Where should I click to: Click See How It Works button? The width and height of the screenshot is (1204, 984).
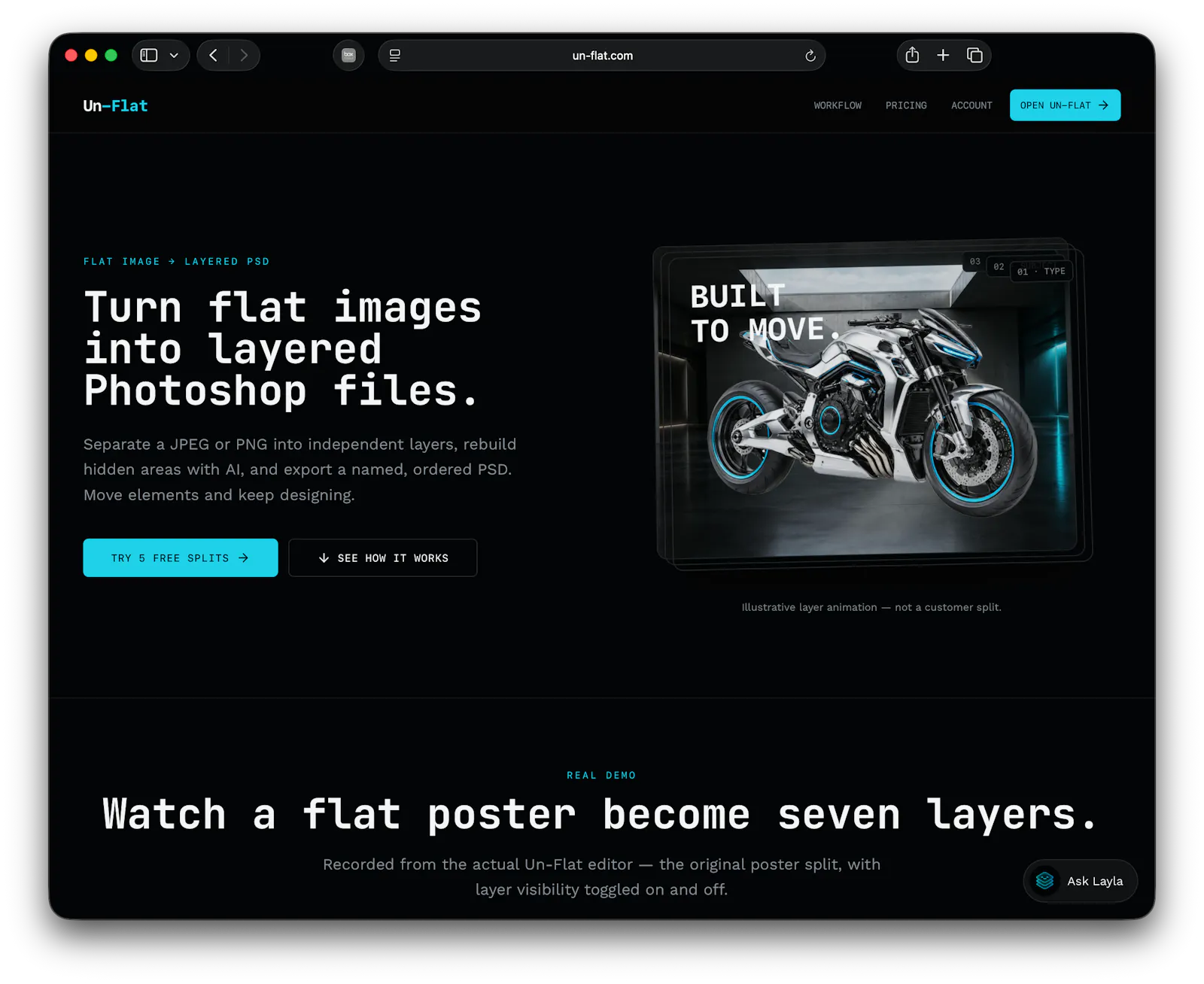(x=383, y=557)
